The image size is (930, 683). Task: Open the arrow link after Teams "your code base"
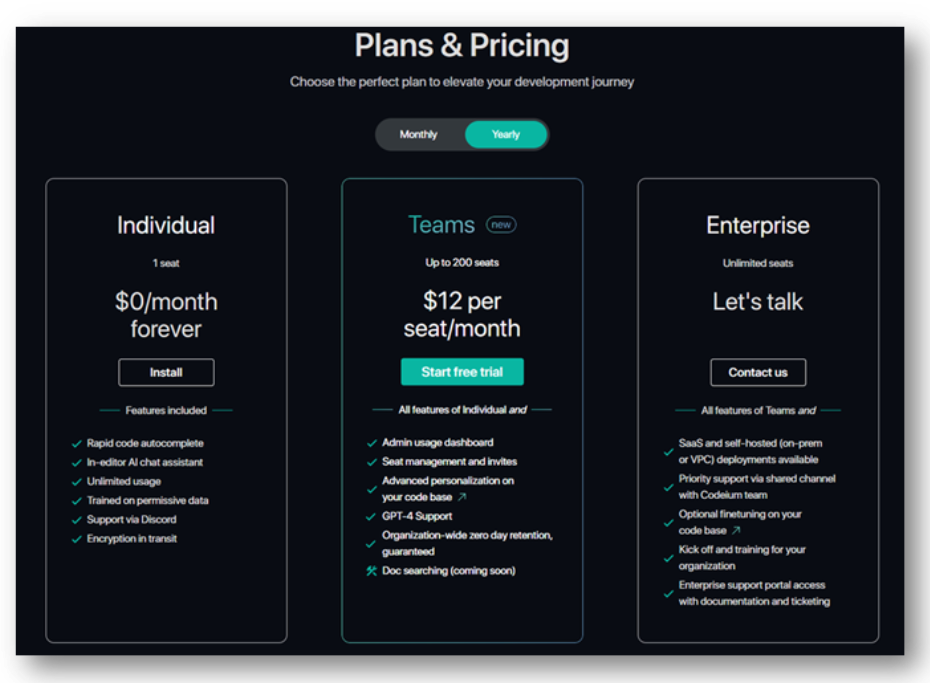click(x=462, y=497)
